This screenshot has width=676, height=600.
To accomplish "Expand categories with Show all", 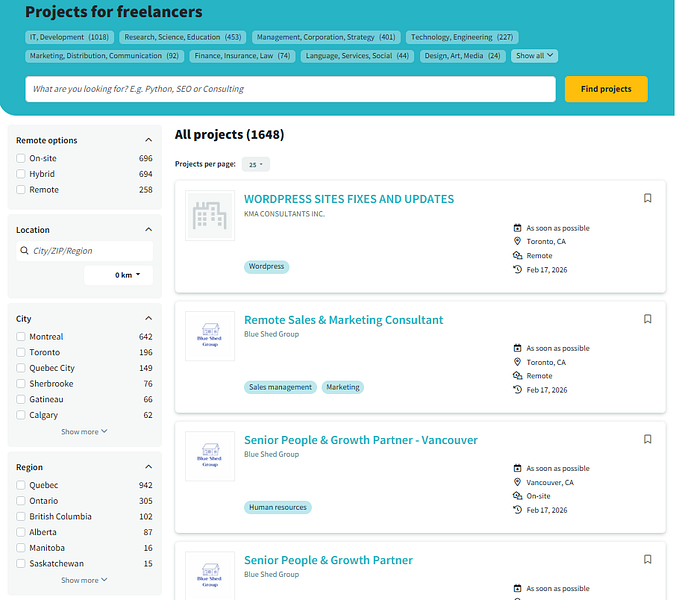I will (534, 56).
